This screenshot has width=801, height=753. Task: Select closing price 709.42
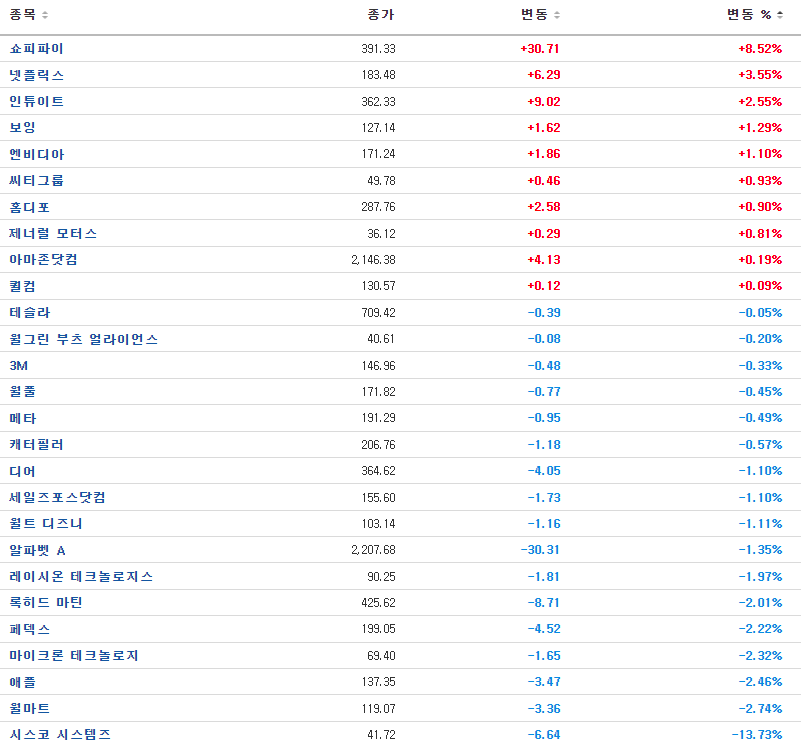click(x=378, y=313)
